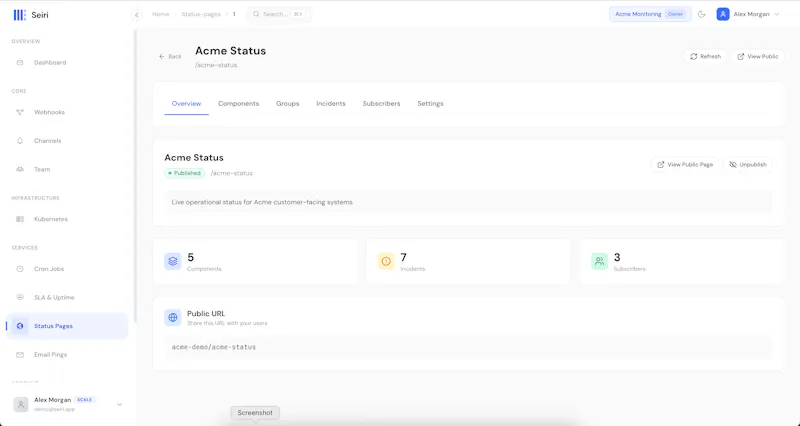Open Email Pings in the sidebar
Image resolution: width=800 pixels, height=426 pixels.
[66, 355]
